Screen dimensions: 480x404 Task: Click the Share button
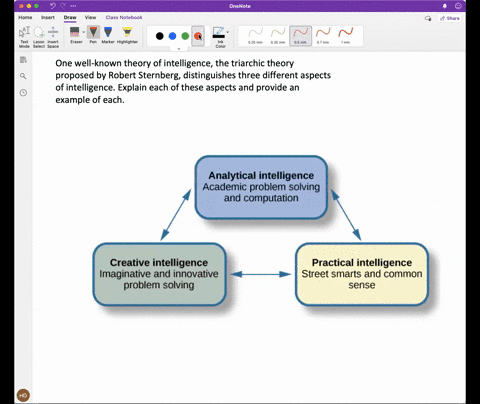click(x=450, y=18)
